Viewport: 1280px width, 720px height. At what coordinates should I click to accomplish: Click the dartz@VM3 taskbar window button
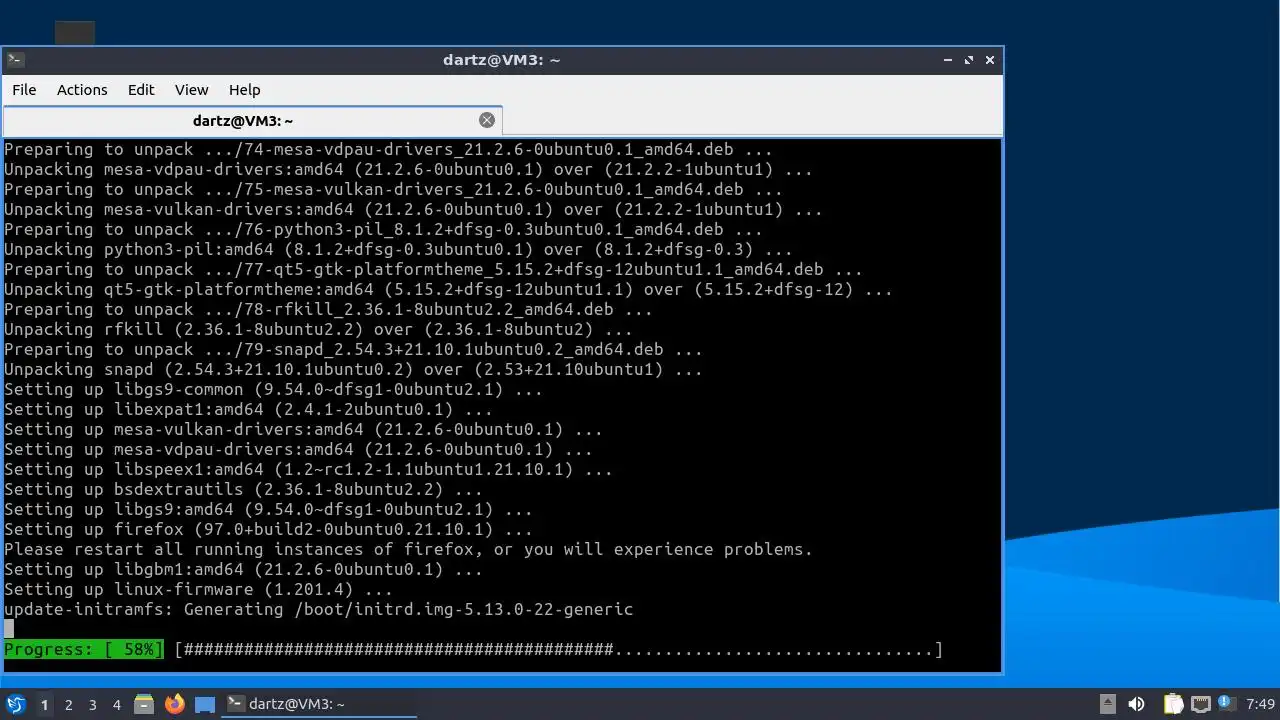pos(318,704)
